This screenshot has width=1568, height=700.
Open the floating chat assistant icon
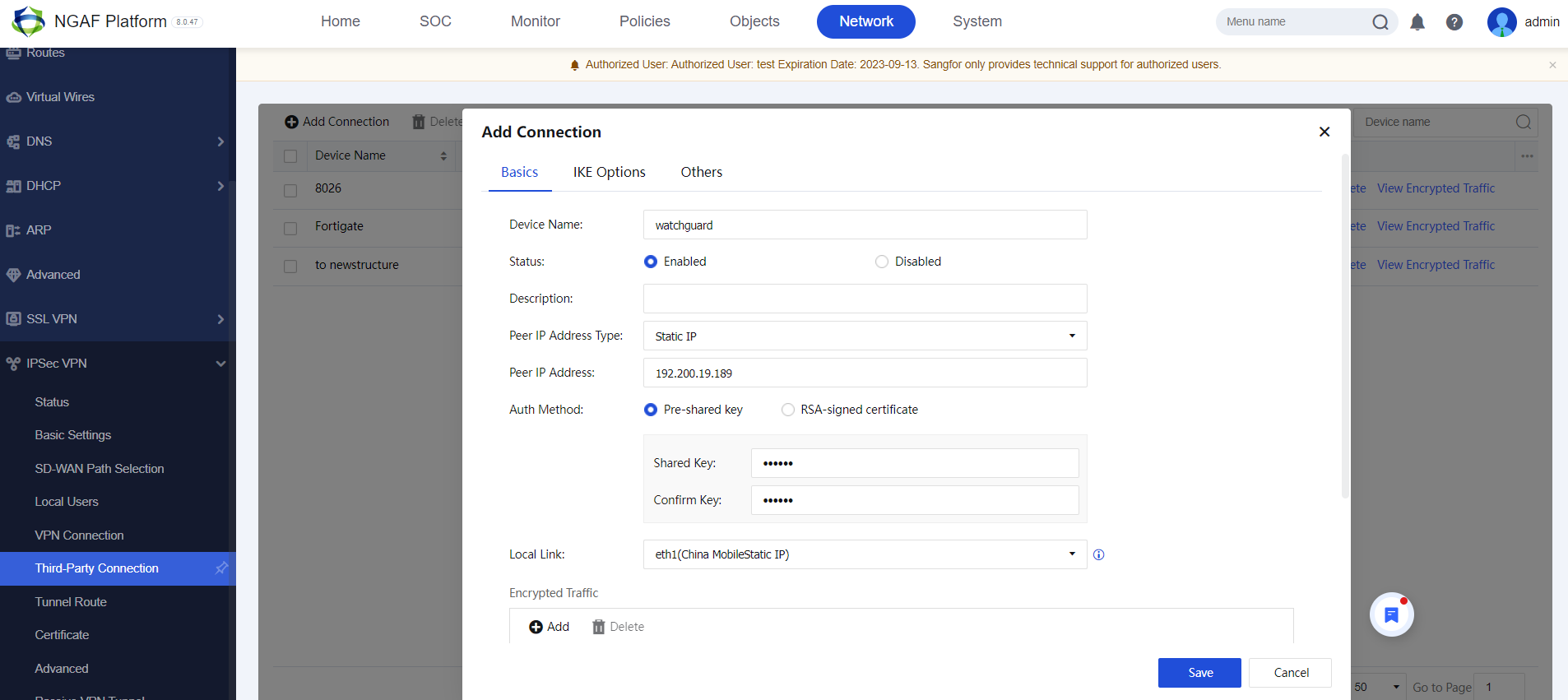pos(1391,614)
